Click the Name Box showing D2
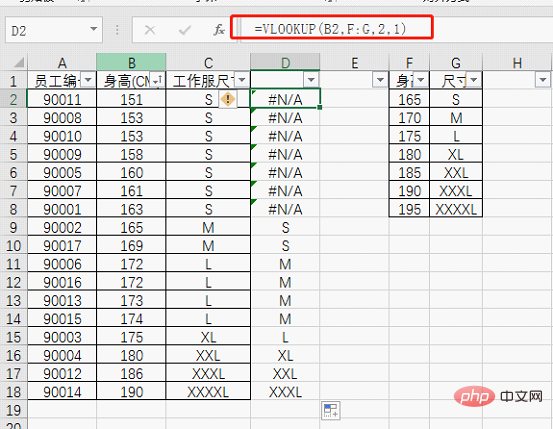The image size is (553, 429). (x=54, y=30)
